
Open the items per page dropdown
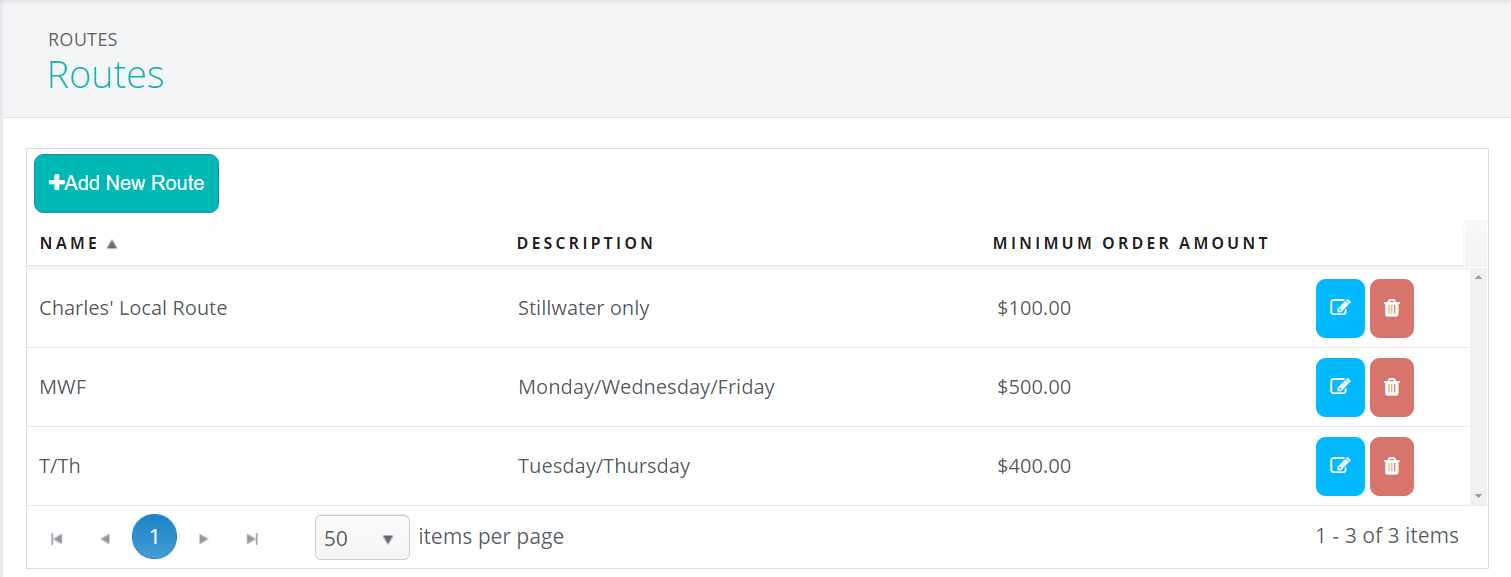click(362, 538)
